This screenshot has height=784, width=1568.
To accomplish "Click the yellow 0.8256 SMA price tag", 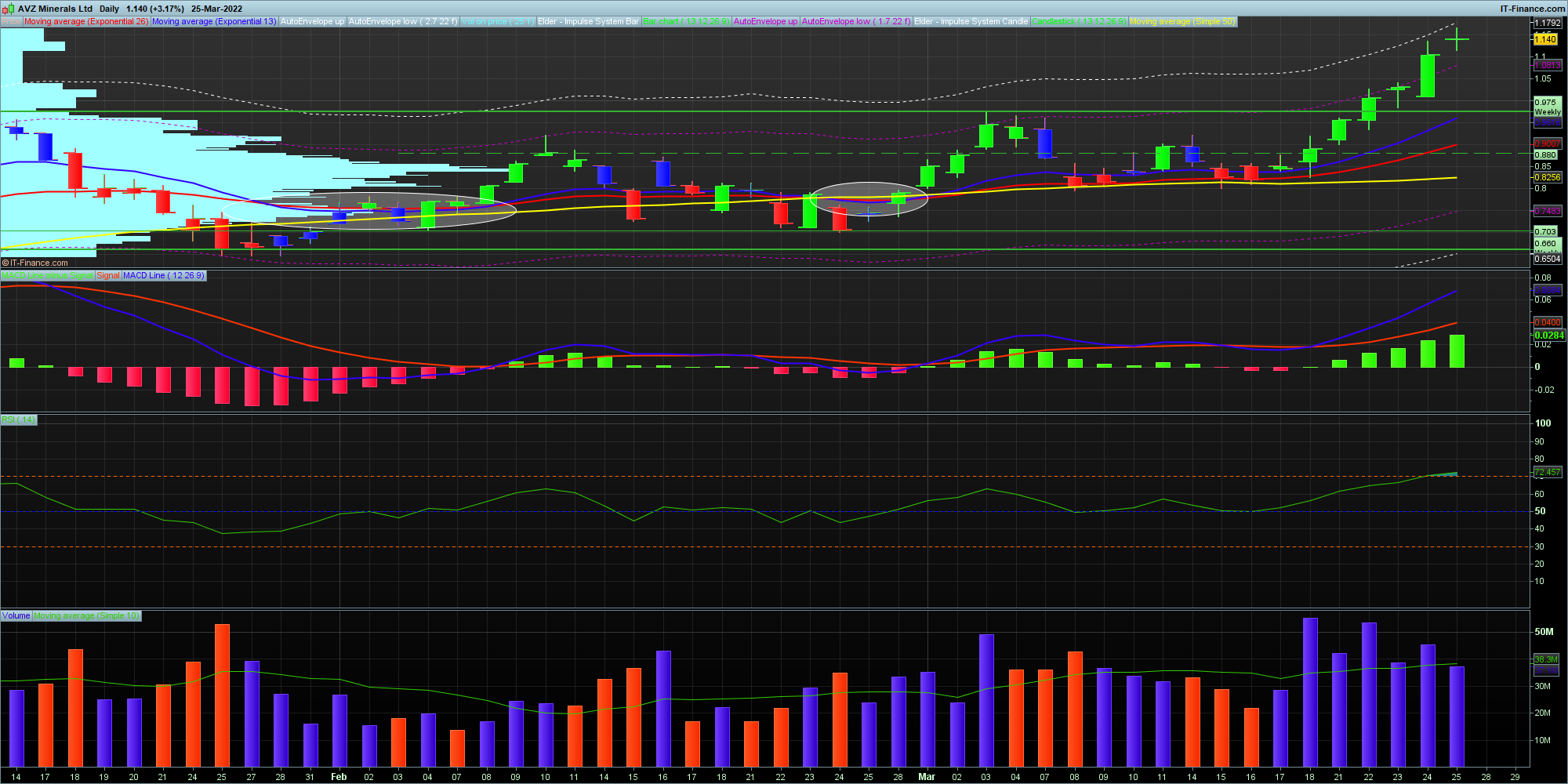I will coord(1548,177).
